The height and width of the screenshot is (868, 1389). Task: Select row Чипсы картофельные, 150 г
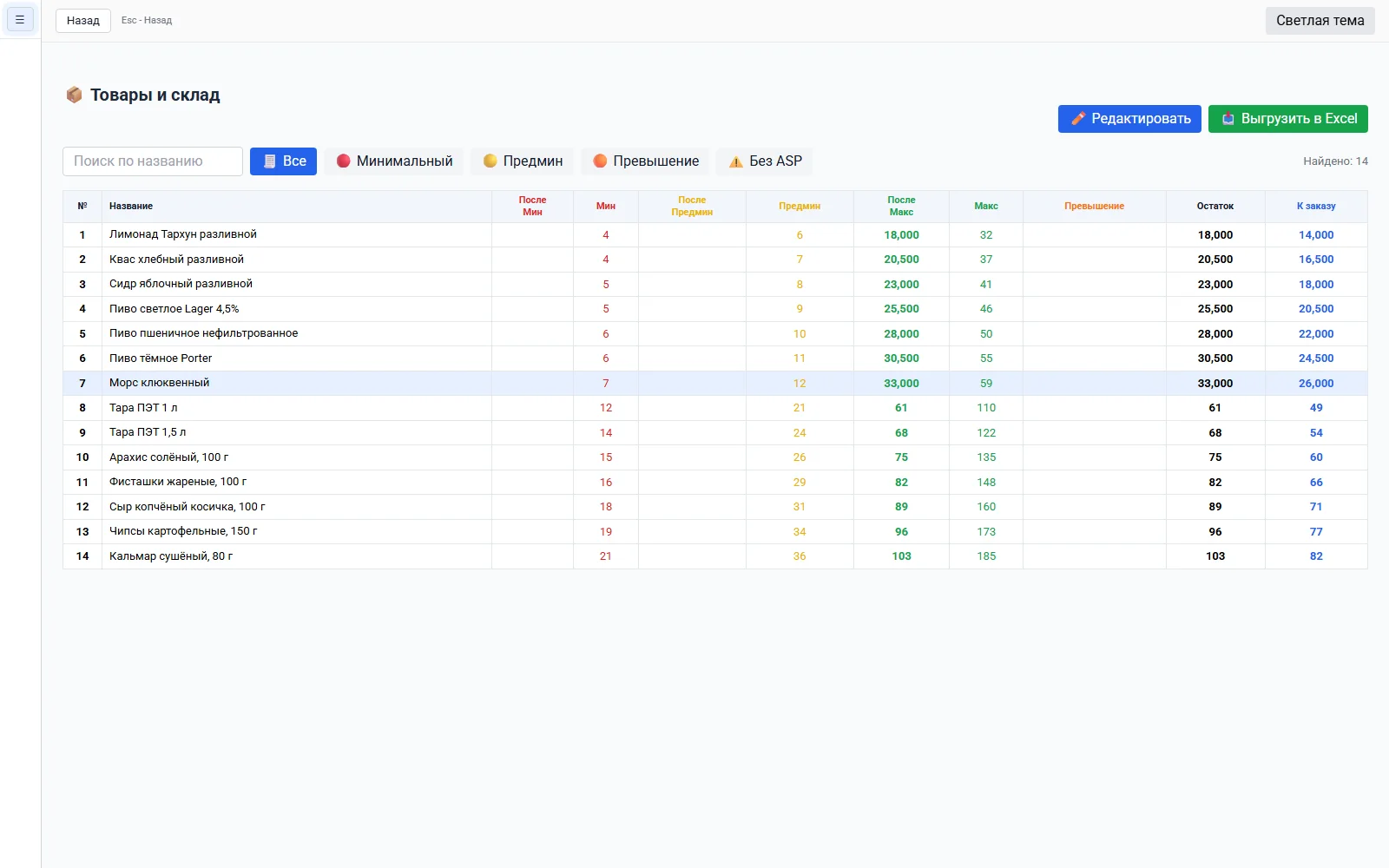(714, 532)
